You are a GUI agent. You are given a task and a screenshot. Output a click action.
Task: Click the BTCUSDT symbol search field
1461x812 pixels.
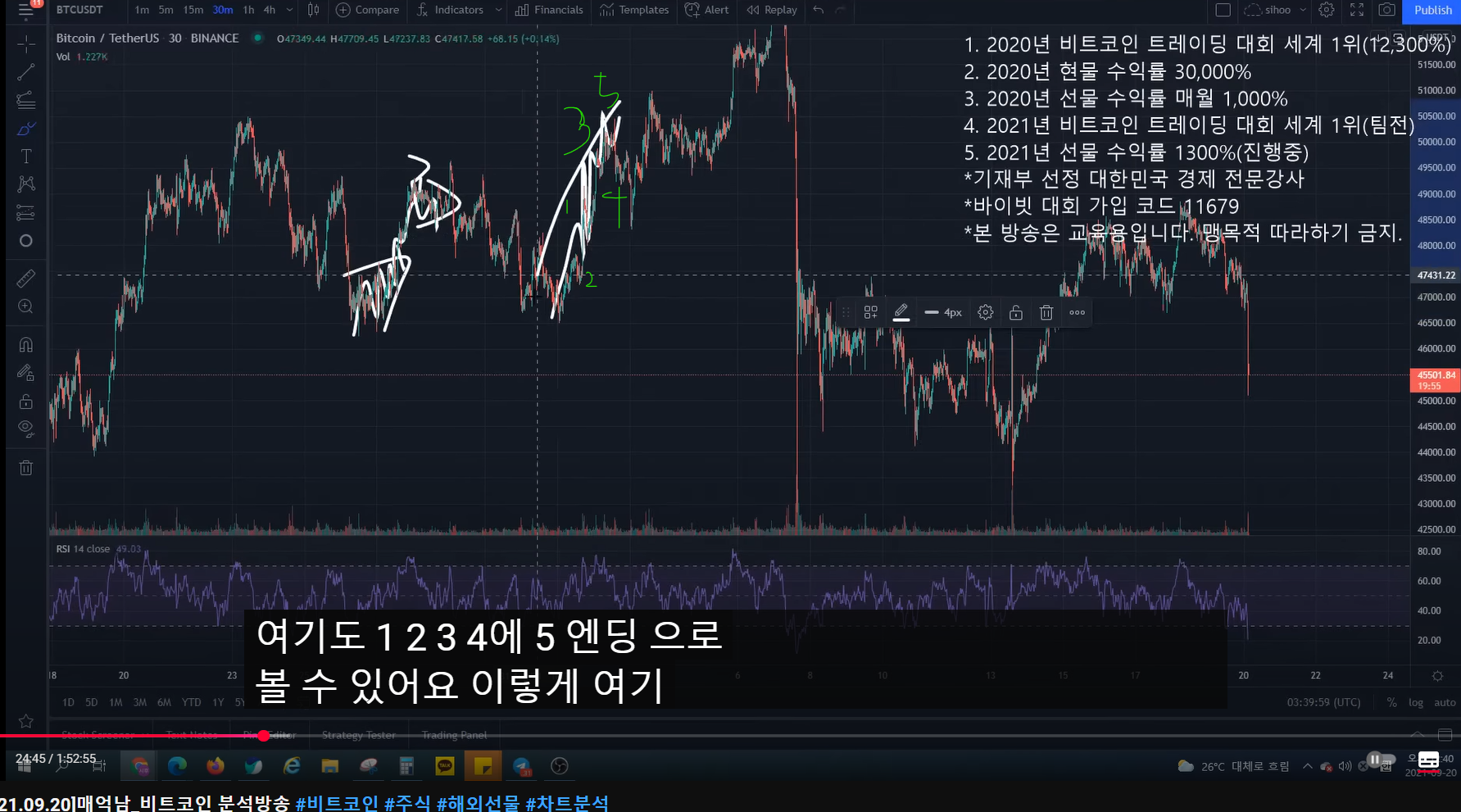pos(80,10)
